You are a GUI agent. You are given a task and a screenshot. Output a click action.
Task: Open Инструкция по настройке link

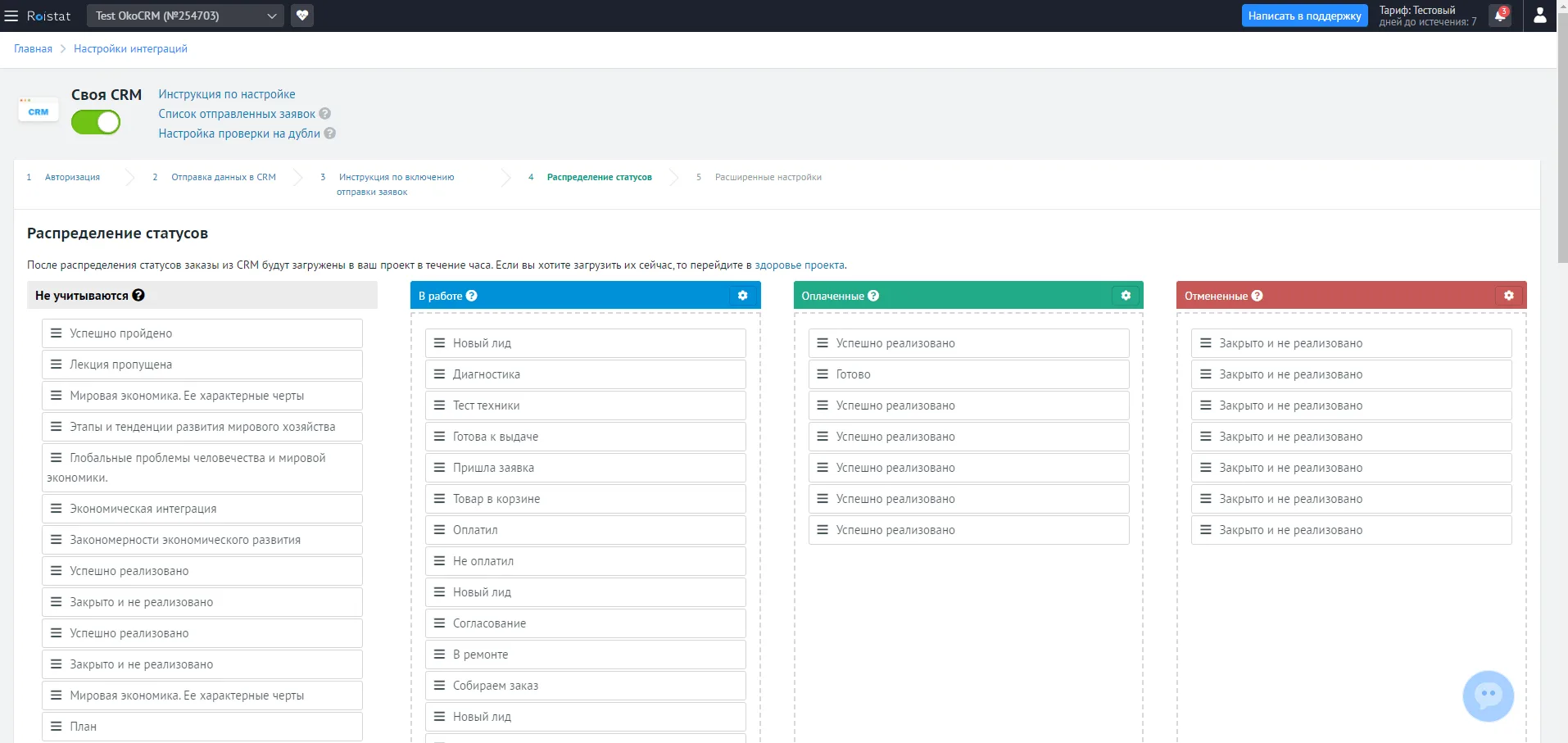point(227,94)
